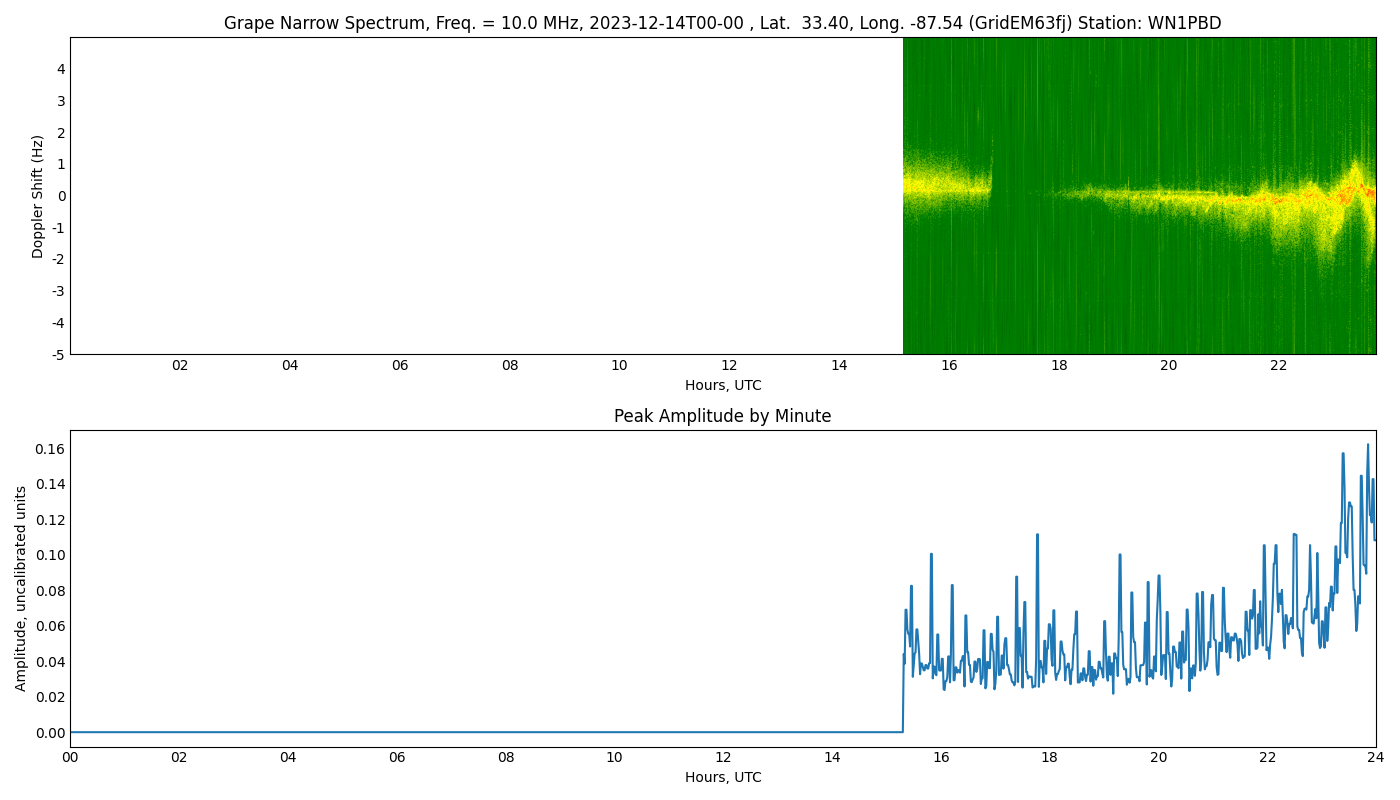Click the 0.00 amplitude tick label
This screenshot has width=1400, height=800.
click(x=50, y=733)
